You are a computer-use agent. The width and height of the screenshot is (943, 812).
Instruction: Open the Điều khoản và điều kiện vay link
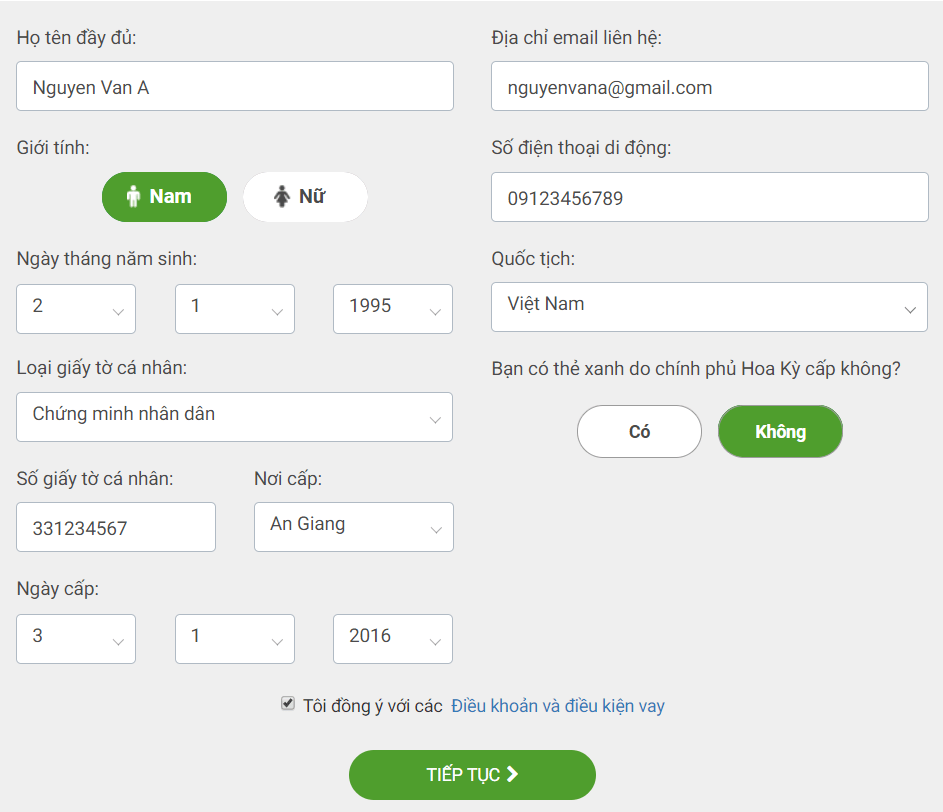[558, 706]
